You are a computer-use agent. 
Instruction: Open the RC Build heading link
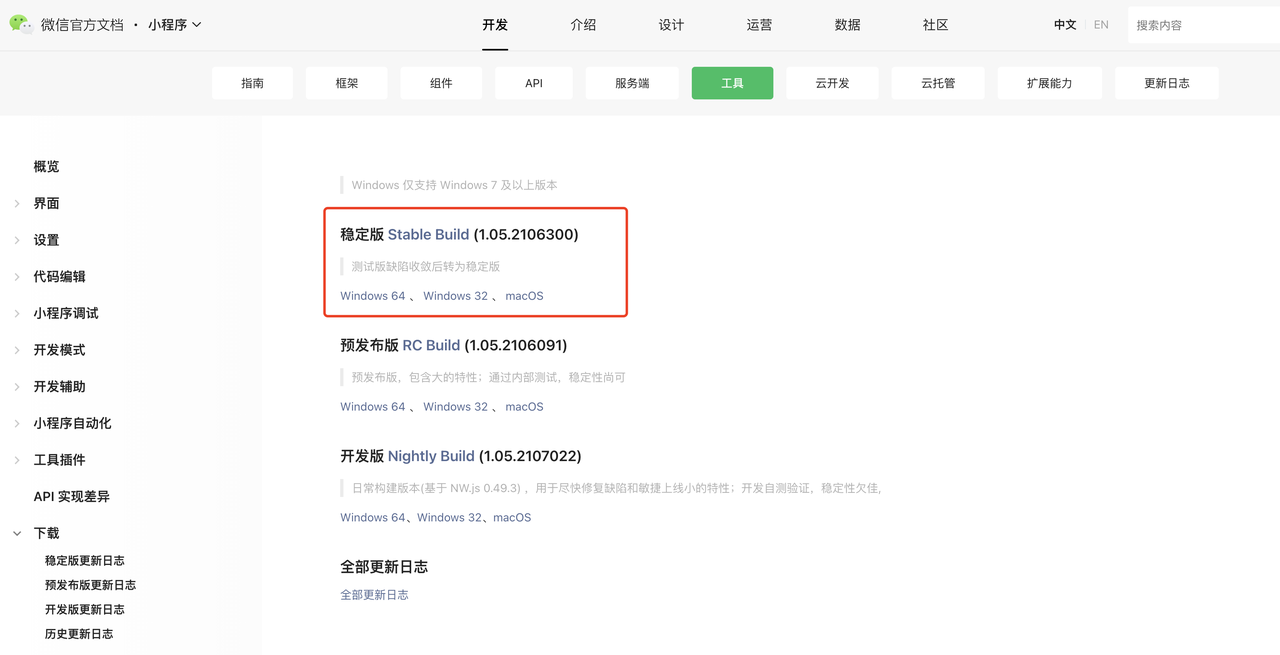431,346
